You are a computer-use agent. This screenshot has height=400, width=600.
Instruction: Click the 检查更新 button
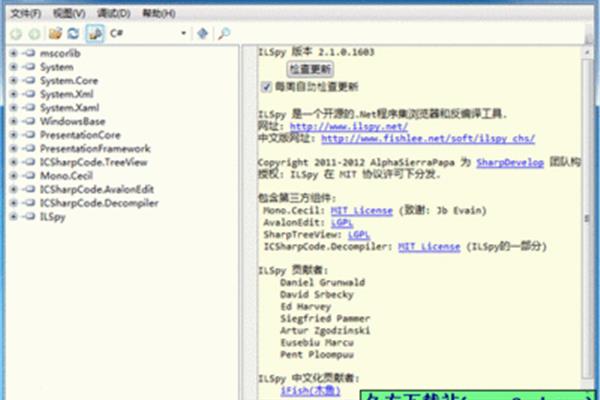310,69
